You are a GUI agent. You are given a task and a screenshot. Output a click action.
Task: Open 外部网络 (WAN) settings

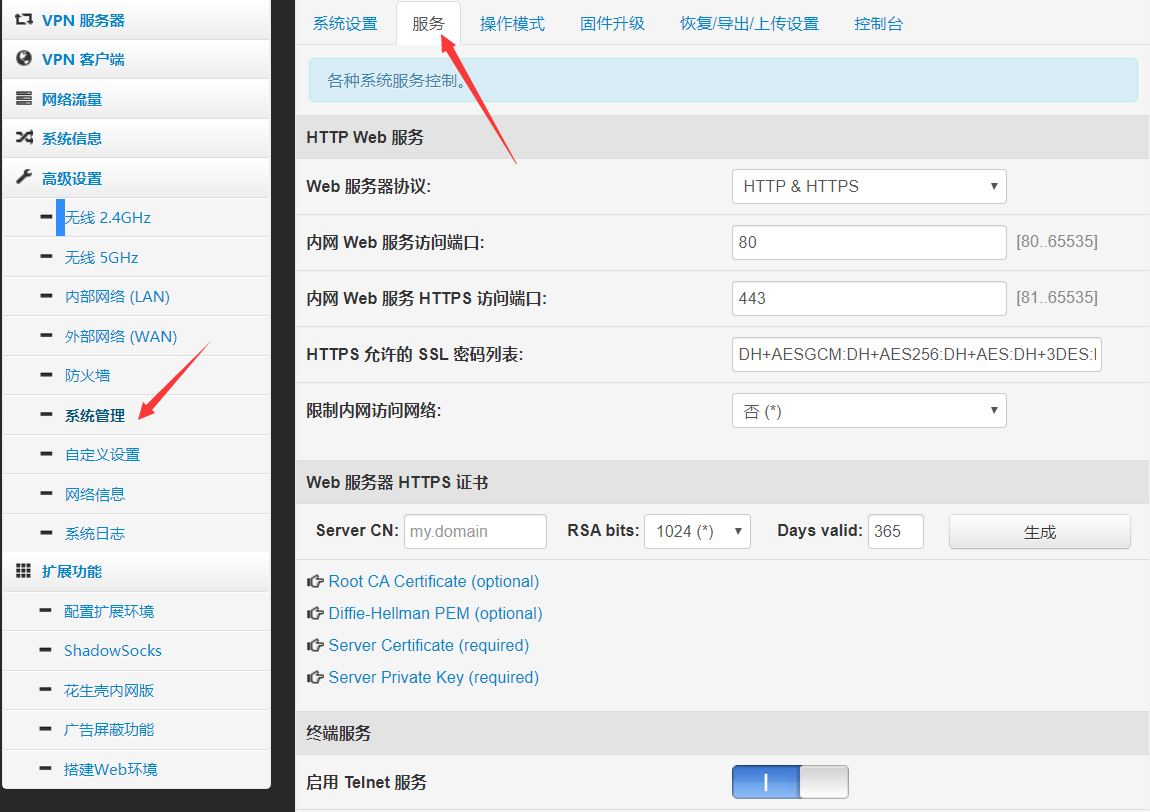(121, 336)
